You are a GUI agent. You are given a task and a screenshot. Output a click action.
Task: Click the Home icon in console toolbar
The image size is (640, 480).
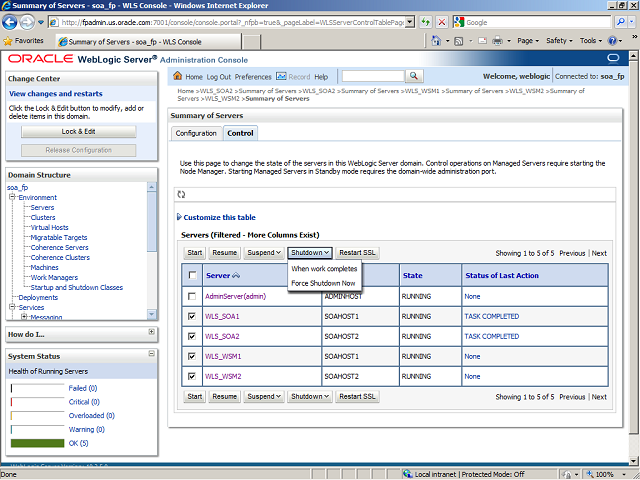point(178,77)
